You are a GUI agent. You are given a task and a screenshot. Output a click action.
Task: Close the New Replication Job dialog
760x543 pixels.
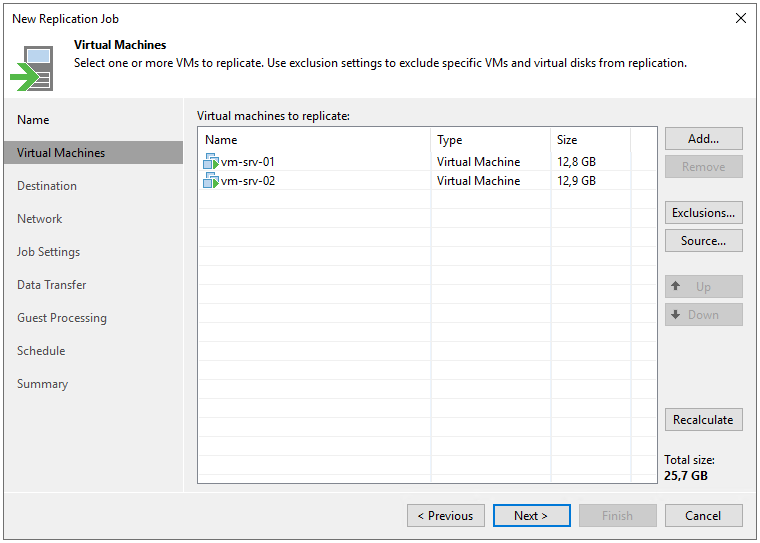(741, 18)
